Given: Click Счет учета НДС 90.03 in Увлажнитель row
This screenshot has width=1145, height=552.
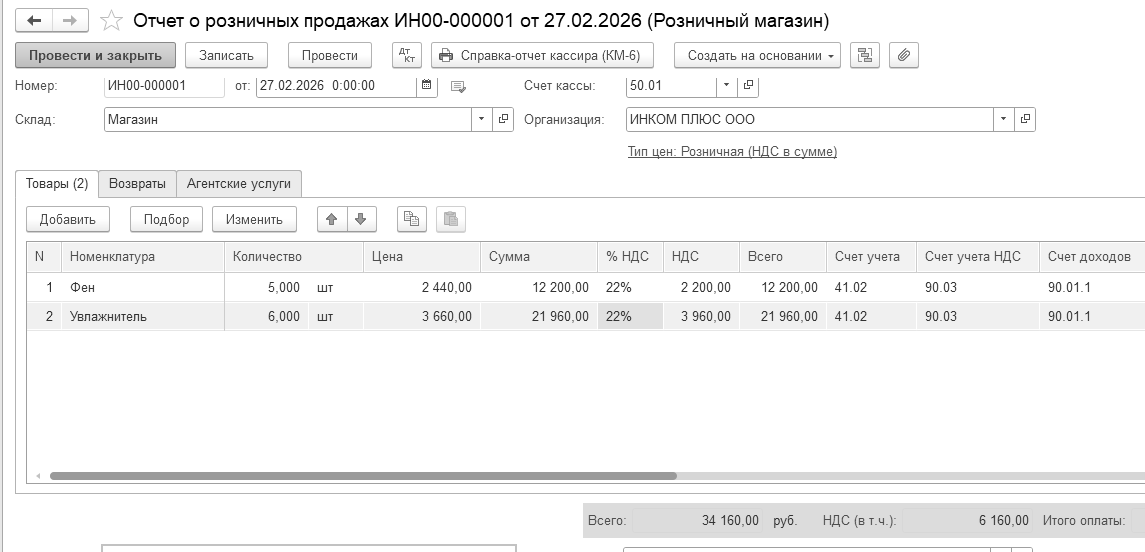Looking at the screenshot, I should (978, 316).
